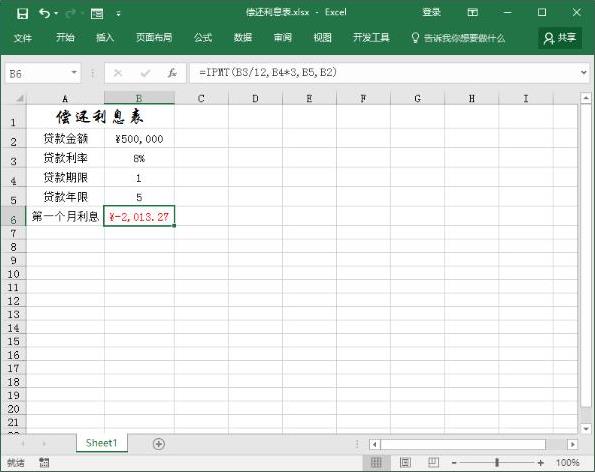595x472 pixels.
Task: Click the form icon in quick access toolbar
Action: (97, 14)
